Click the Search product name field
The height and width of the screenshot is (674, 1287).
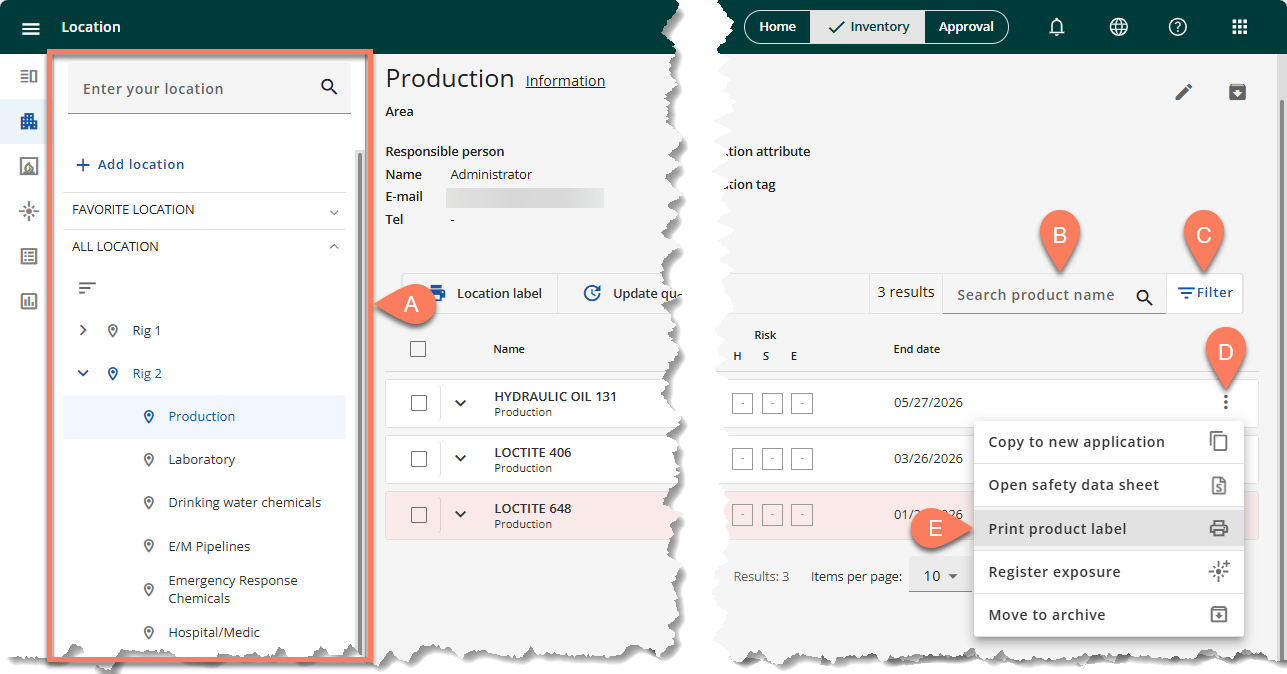1035,295
